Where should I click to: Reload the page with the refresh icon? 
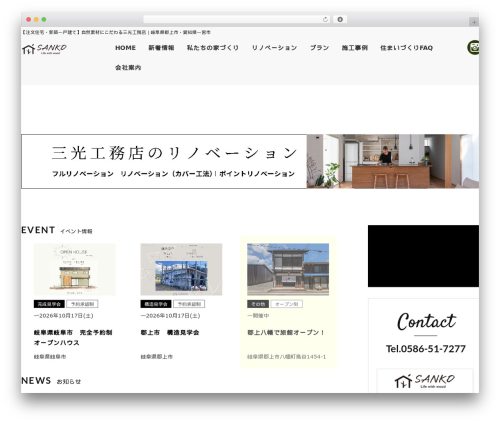[x=325, y=20]
